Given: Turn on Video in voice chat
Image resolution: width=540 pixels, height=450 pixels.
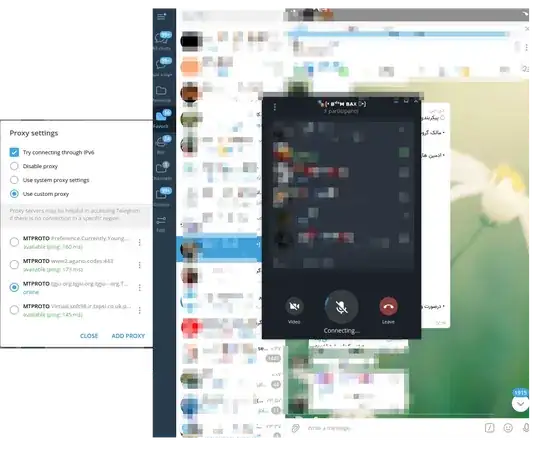Looking at the screenshot, I should [x=294, y=306].
